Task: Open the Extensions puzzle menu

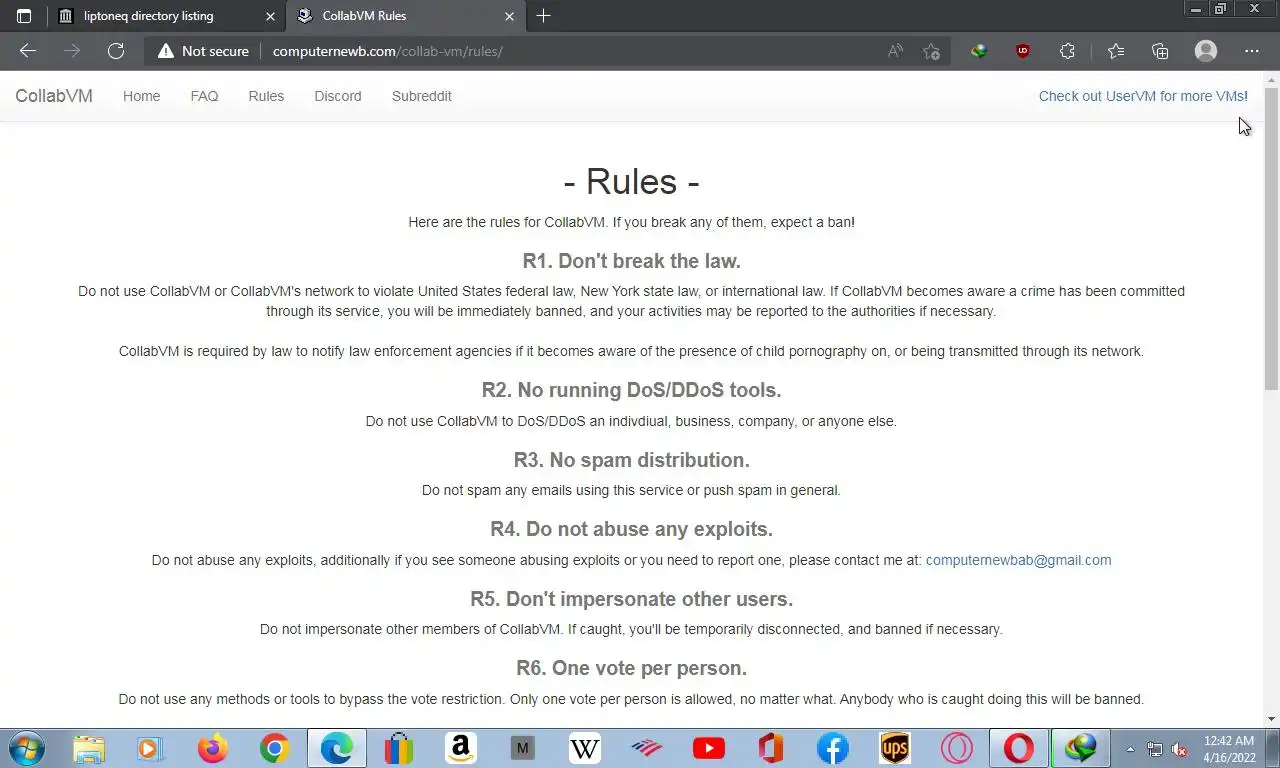Action: [1067, 51]
